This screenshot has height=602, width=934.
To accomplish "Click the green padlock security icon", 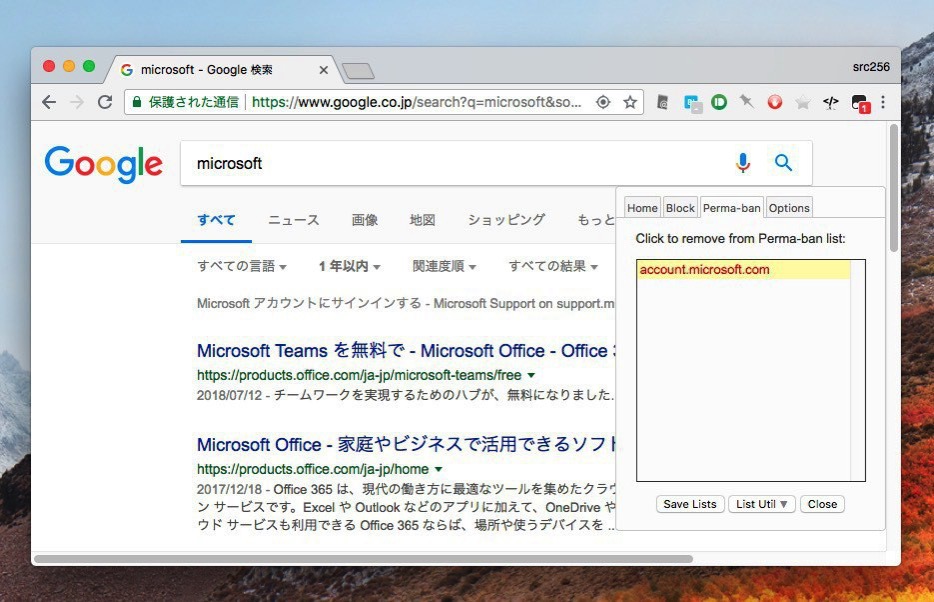I will tap(137, 102).
